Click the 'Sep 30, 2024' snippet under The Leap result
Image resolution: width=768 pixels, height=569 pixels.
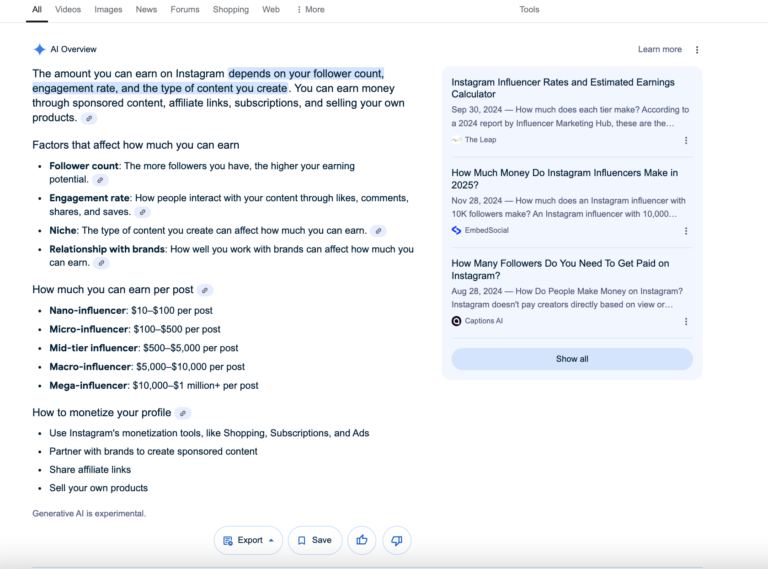pyautogui.click(x=570, y=117)
